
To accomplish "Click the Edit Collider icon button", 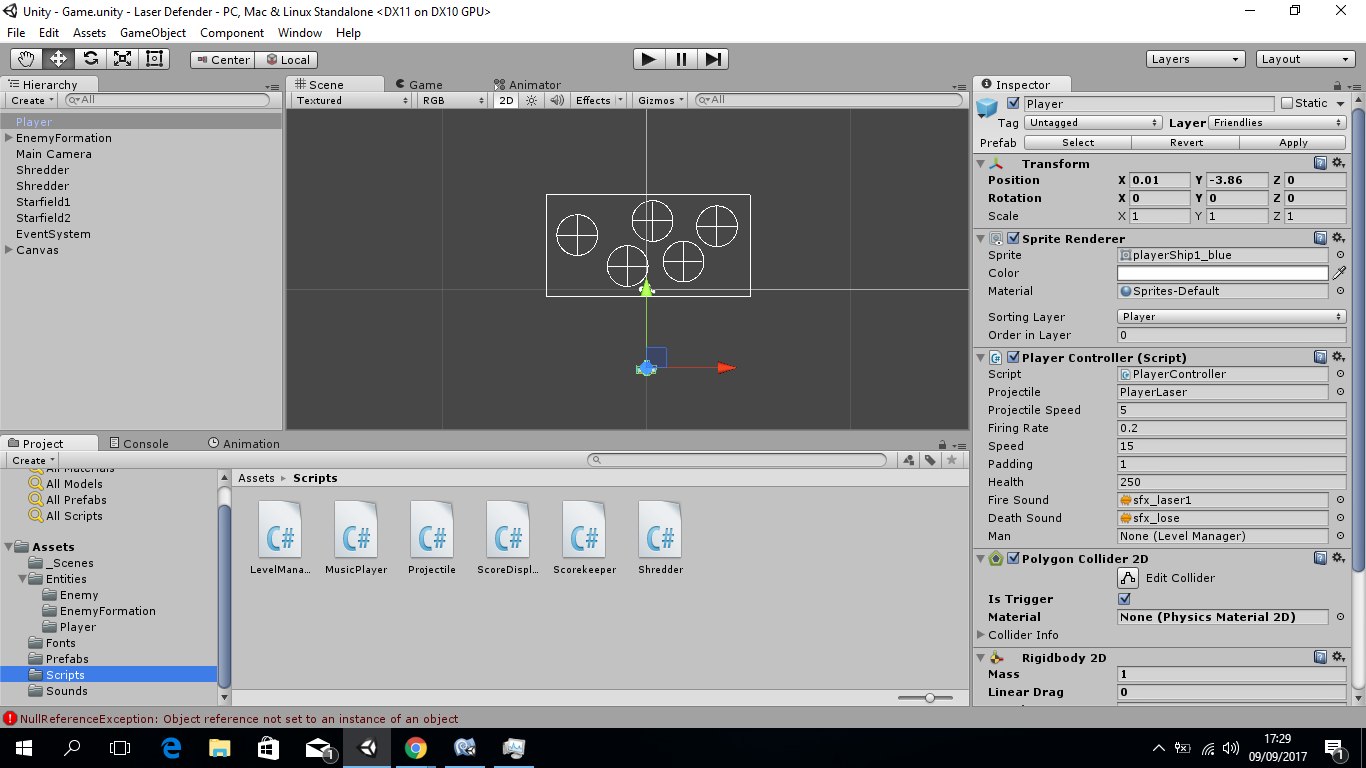I will (x=1128, y=578).
